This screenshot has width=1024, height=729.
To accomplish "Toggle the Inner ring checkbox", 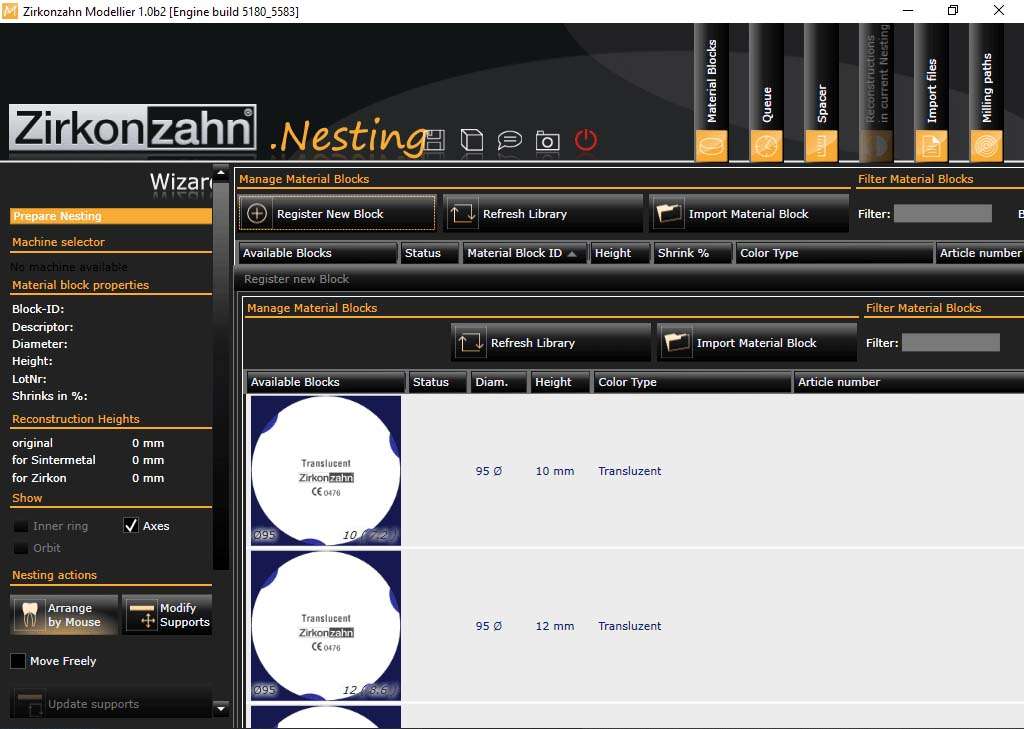I will pyautogui.click(x=21, y=526).
